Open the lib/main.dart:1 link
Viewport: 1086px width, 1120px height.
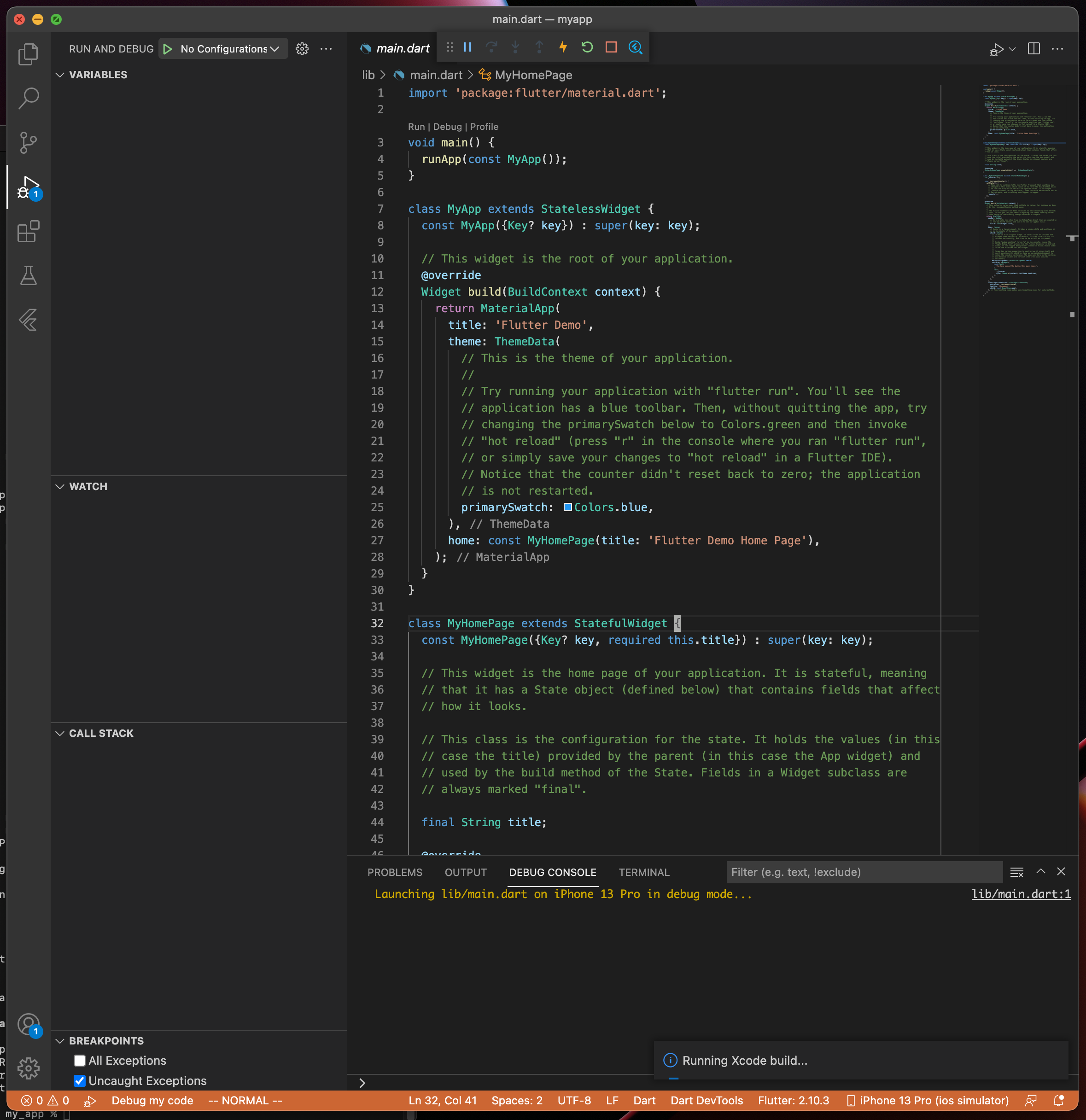click(1021, 894)
